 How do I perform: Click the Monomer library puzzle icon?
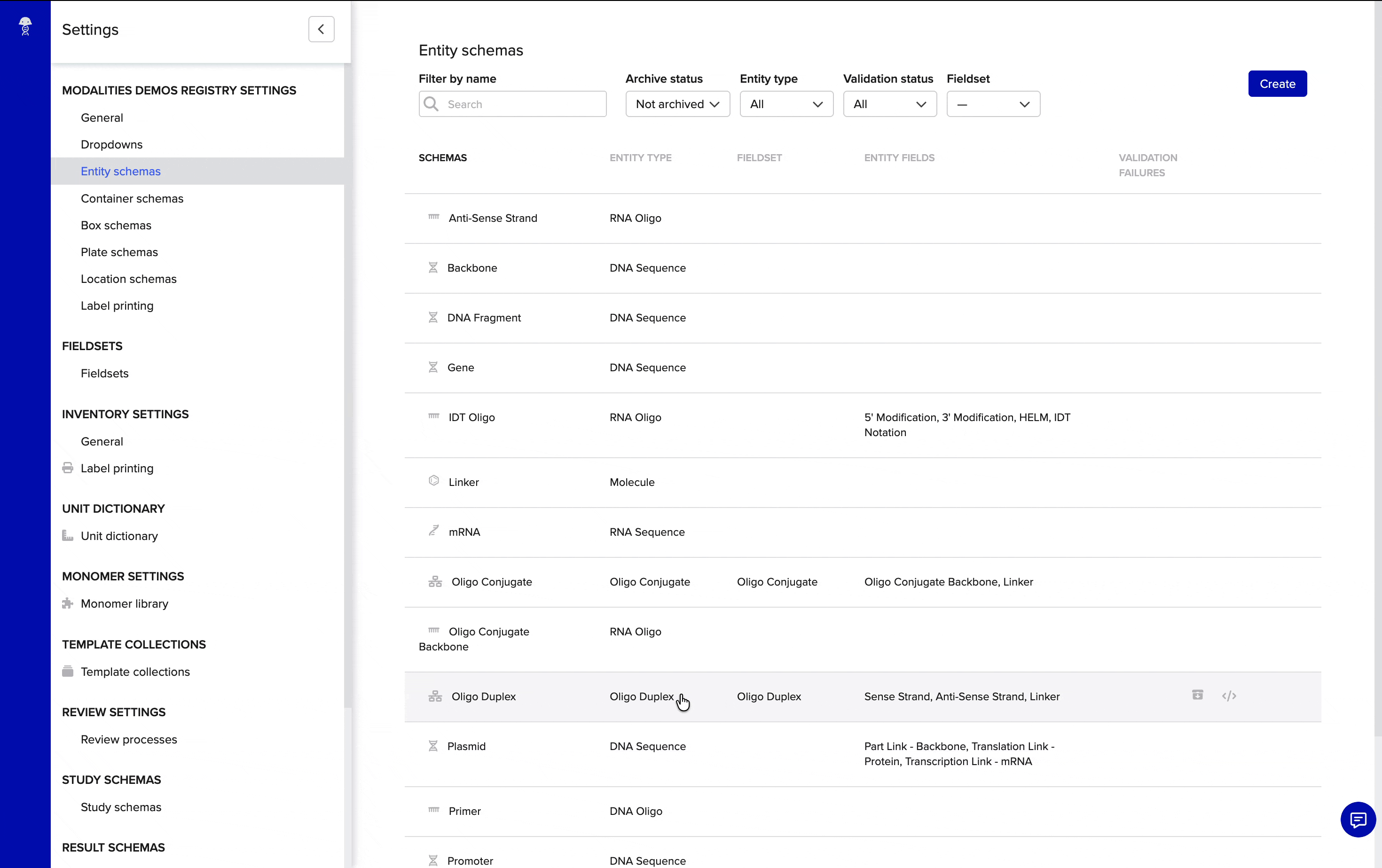(x=68, y=603)
